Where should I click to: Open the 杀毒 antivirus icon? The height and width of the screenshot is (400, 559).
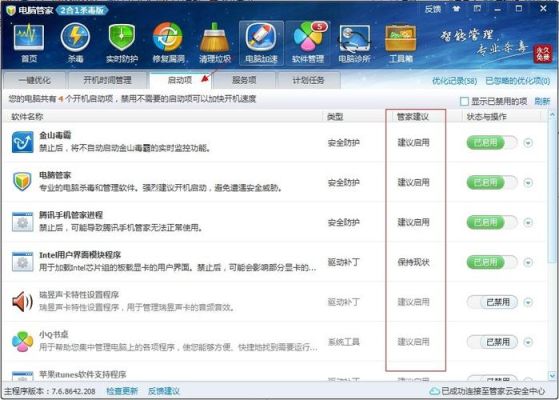click(x=75, y=43)
